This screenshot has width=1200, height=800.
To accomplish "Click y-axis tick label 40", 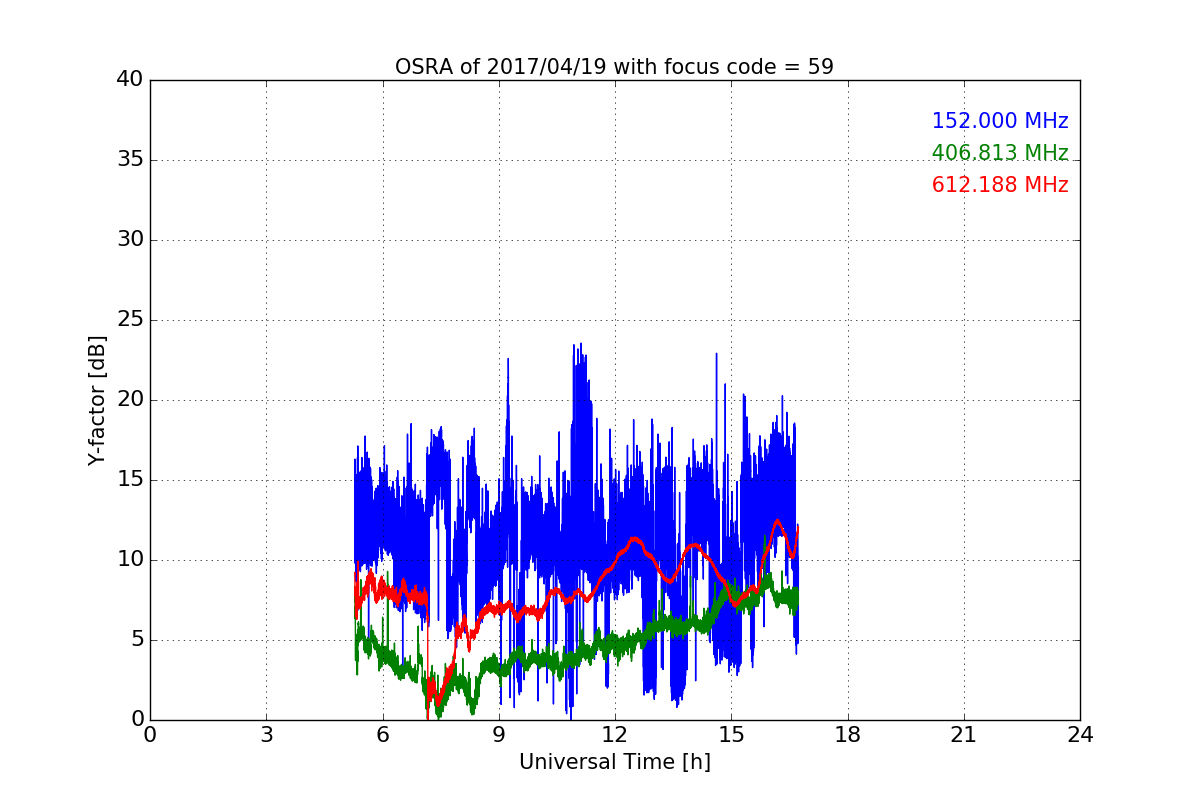I will 130,80.
